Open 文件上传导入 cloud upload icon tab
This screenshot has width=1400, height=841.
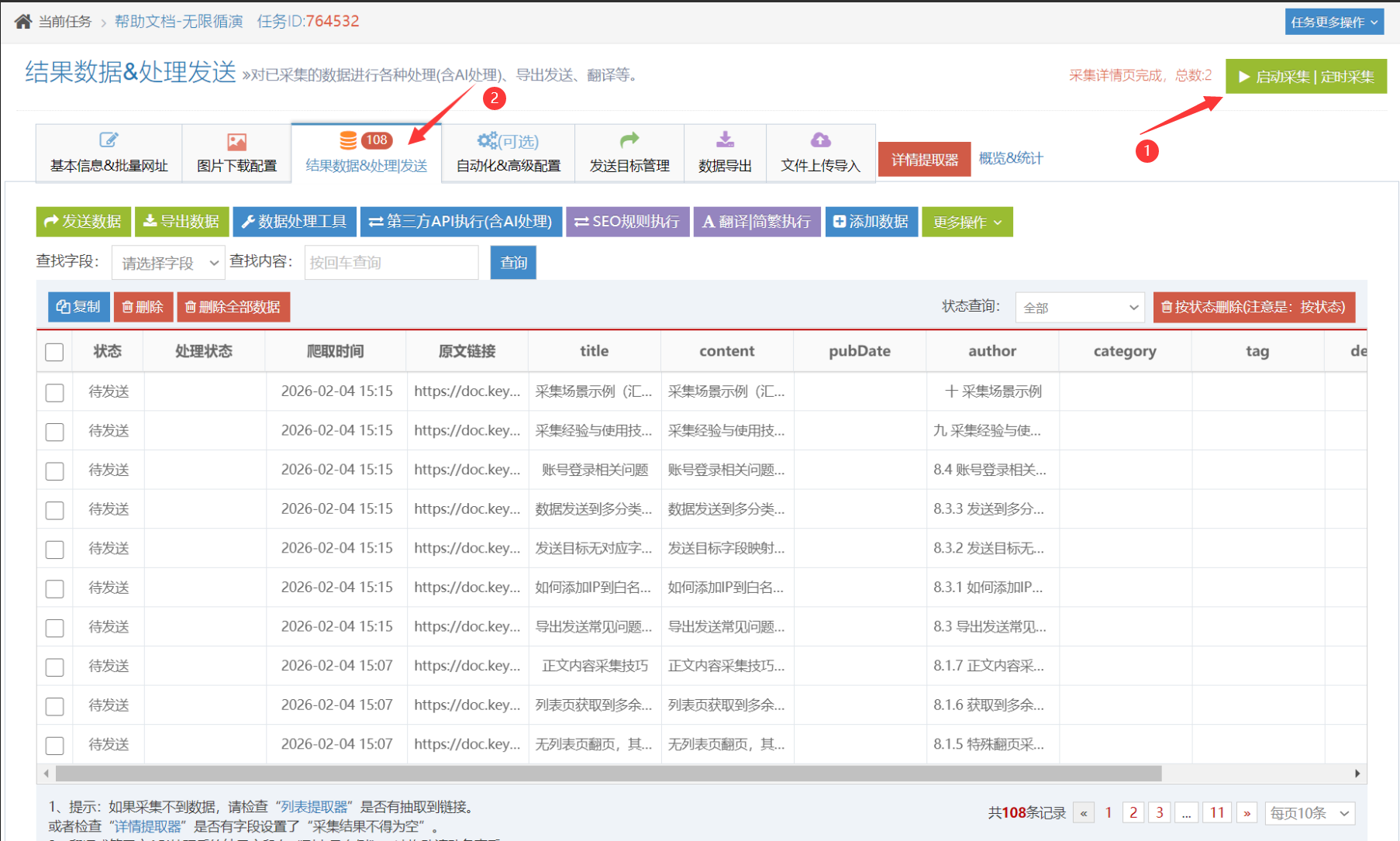820,153
